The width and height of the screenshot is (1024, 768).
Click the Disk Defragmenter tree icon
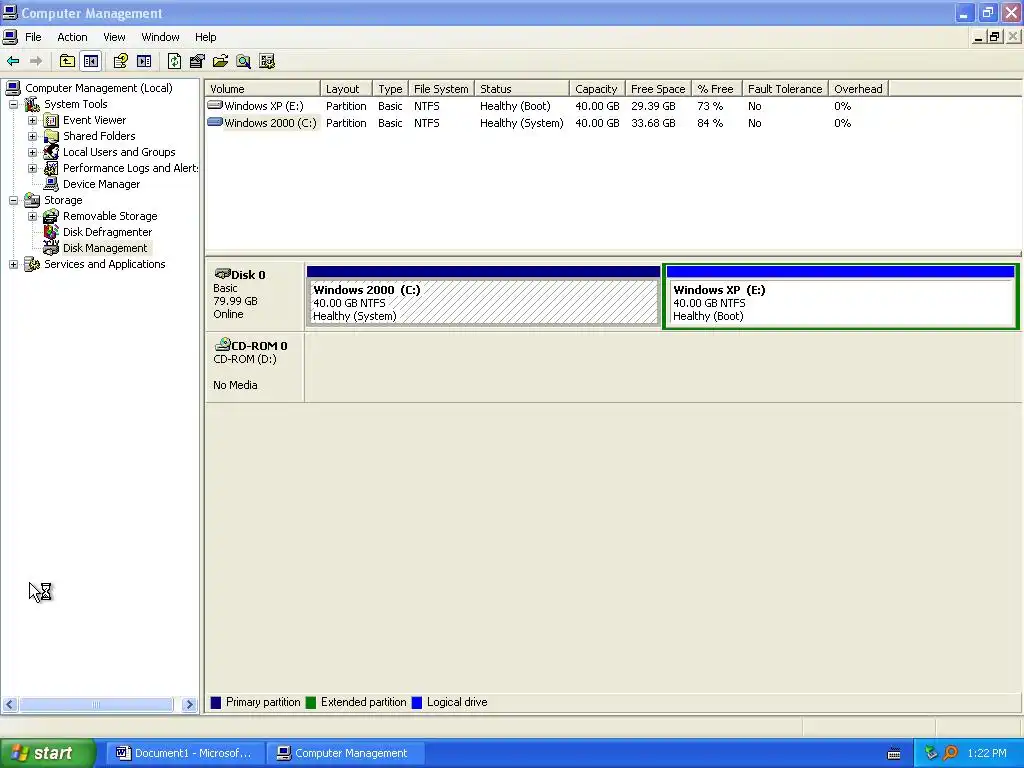pos(51,232)
